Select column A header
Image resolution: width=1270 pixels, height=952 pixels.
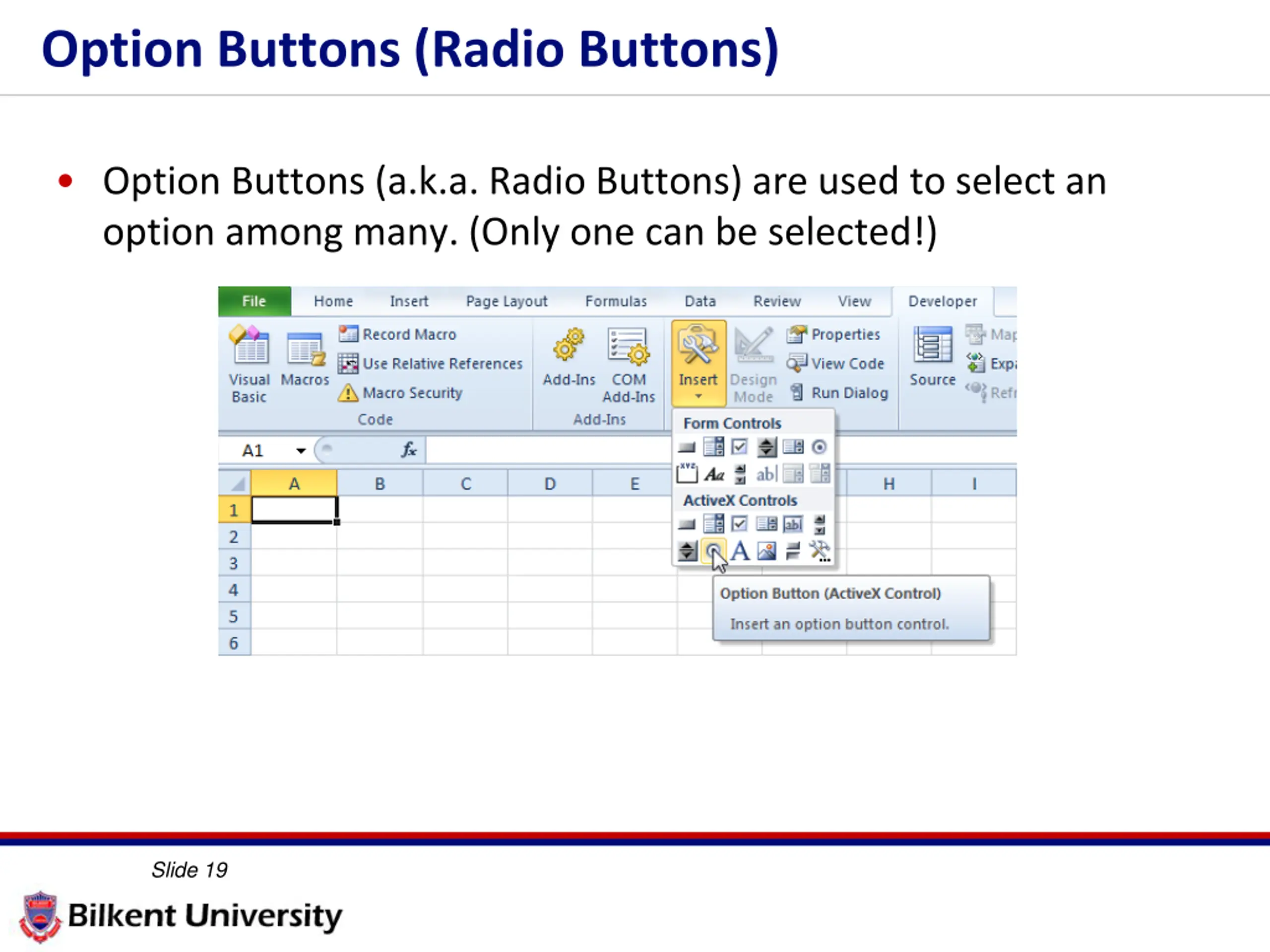pyautogui.click(x=294, y=483)
